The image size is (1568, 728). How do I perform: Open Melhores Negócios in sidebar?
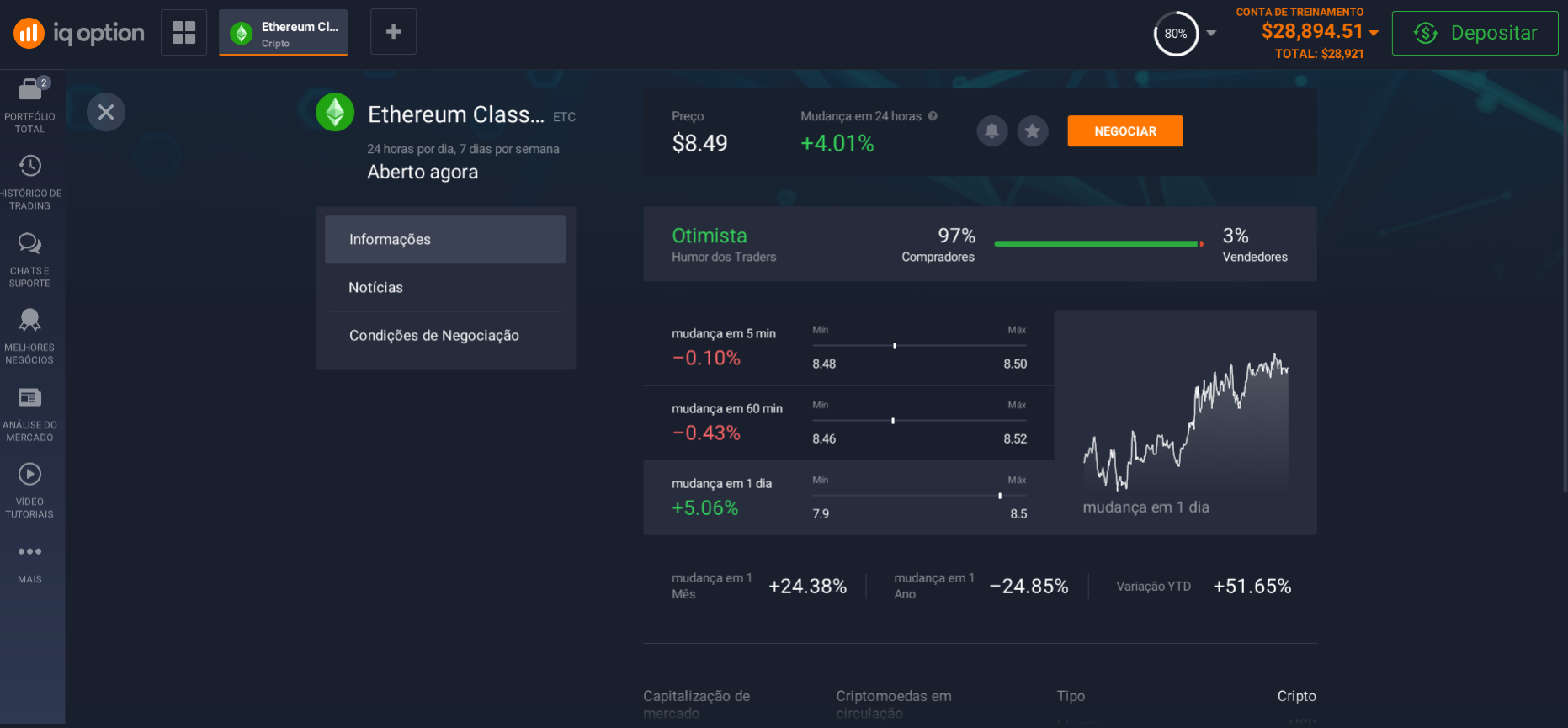pyautogui.click(x=29, y=337)
